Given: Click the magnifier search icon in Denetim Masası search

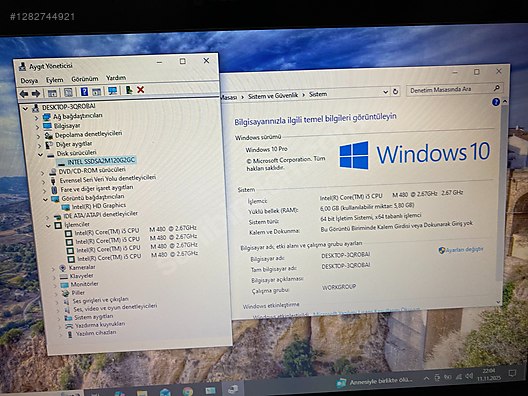Looking at the screenshot, I should click(496, 88).
